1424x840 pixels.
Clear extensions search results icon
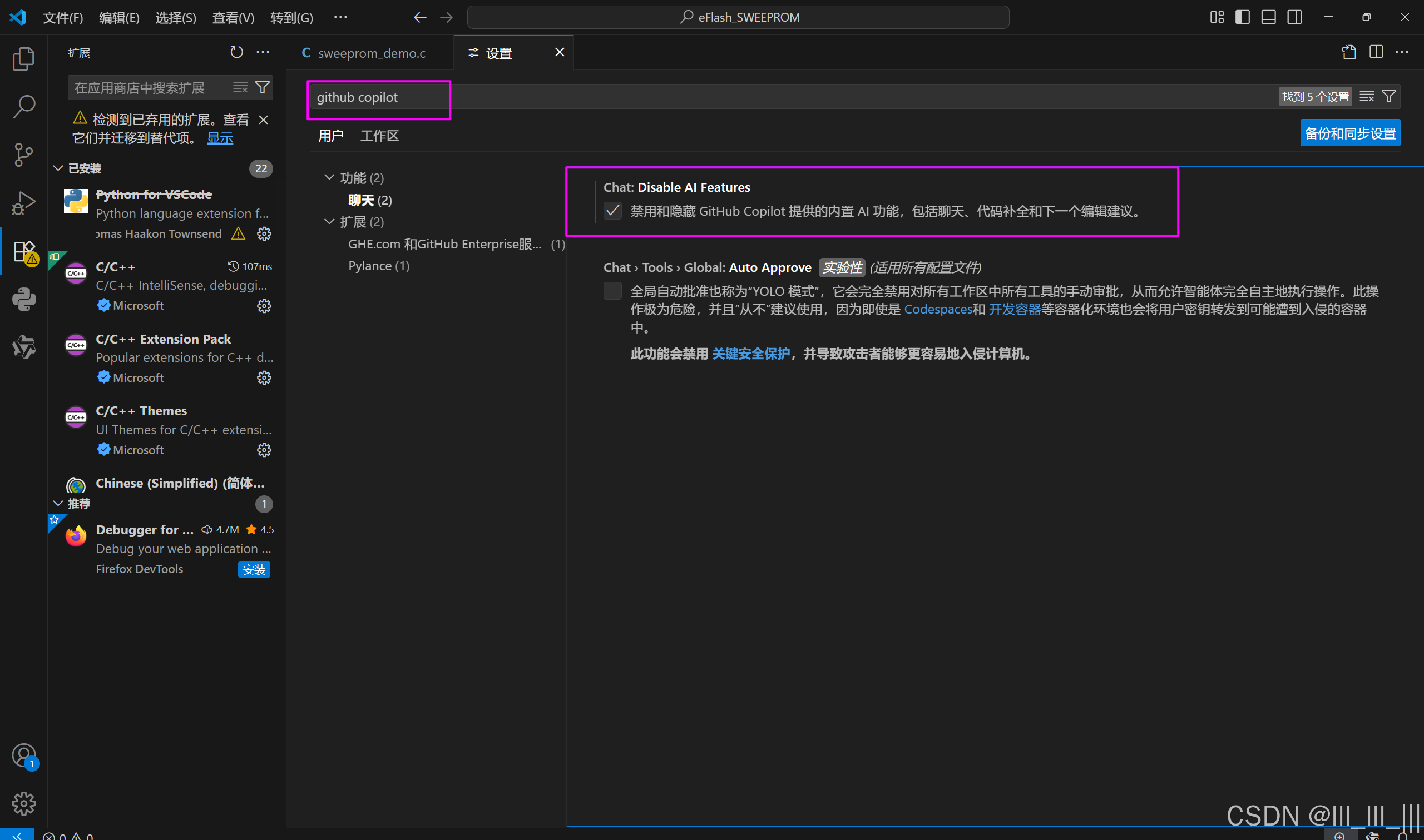[x=240, y=87]
